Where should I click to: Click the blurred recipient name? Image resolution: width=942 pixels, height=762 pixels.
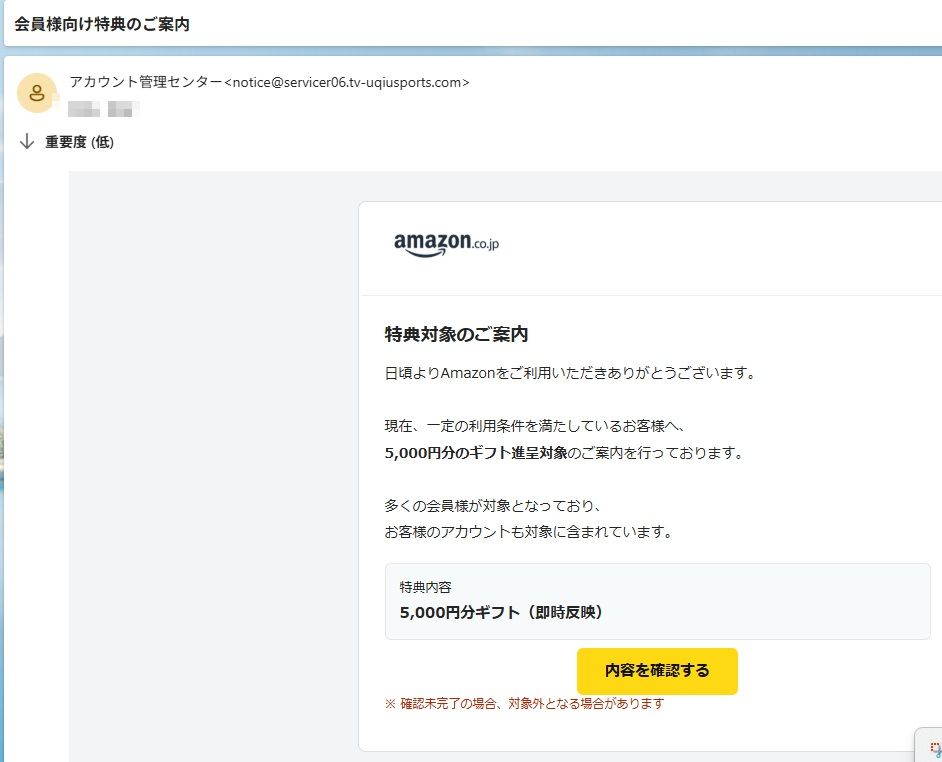point(101,108)
